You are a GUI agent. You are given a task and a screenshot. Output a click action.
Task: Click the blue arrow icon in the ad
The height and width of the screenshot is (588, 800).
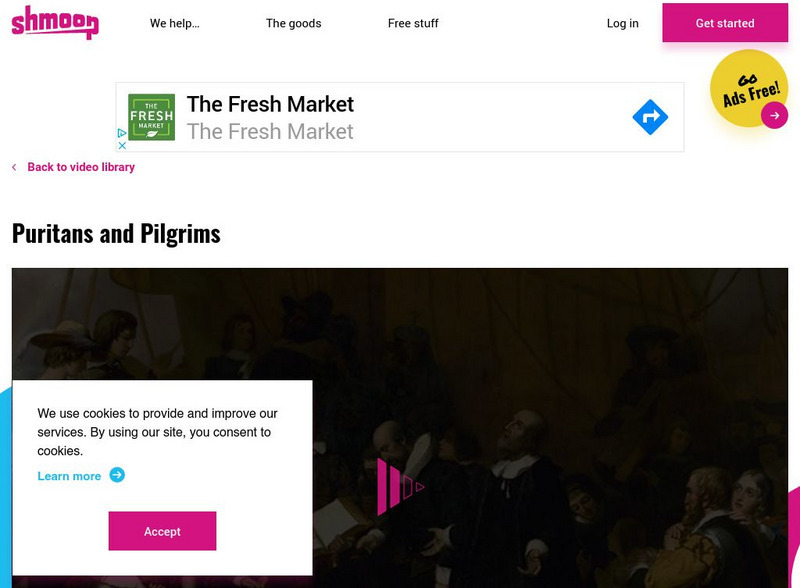click(x=650, y=117)
